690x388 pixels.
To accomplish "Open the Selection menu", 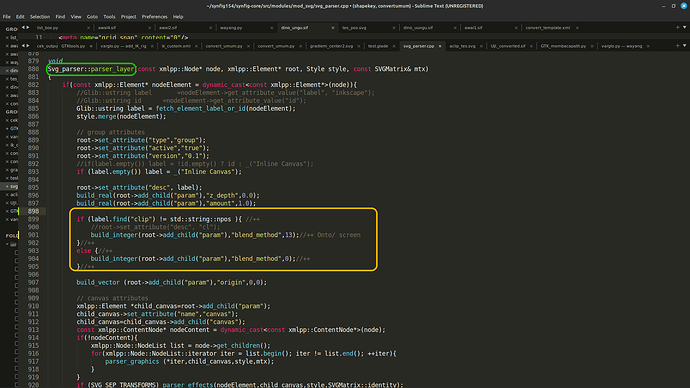I will pyautogui.click(x=40, y=17).
